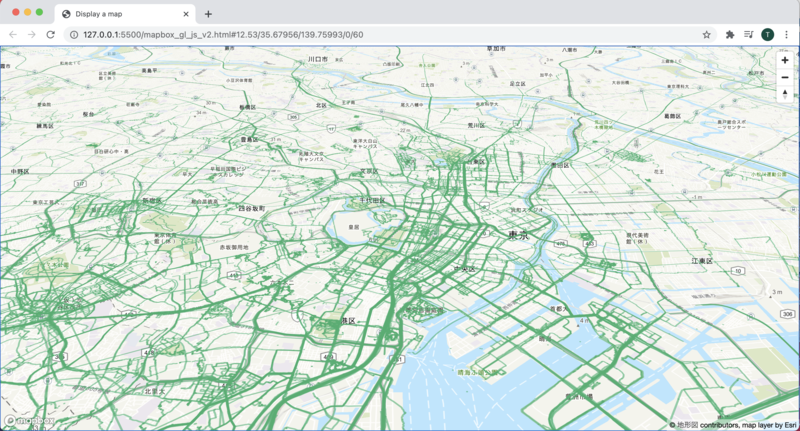Bookmark this page with the star icon
Screen dimensions: 800x431
pyautogui.click(x=706, y=35)
